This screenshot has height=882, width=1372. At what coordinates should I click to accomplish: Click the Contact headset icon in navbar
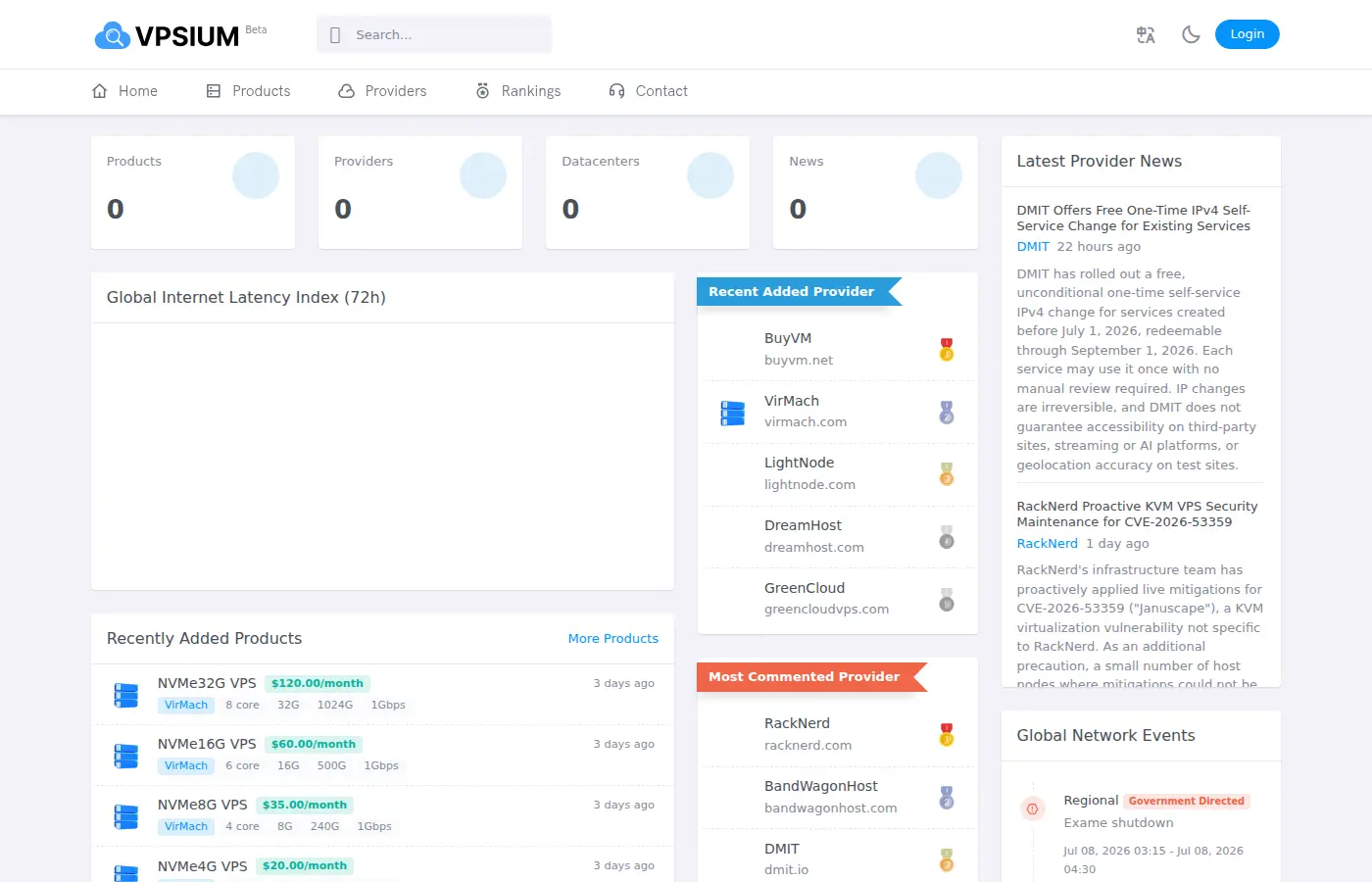tap(616, 91)
